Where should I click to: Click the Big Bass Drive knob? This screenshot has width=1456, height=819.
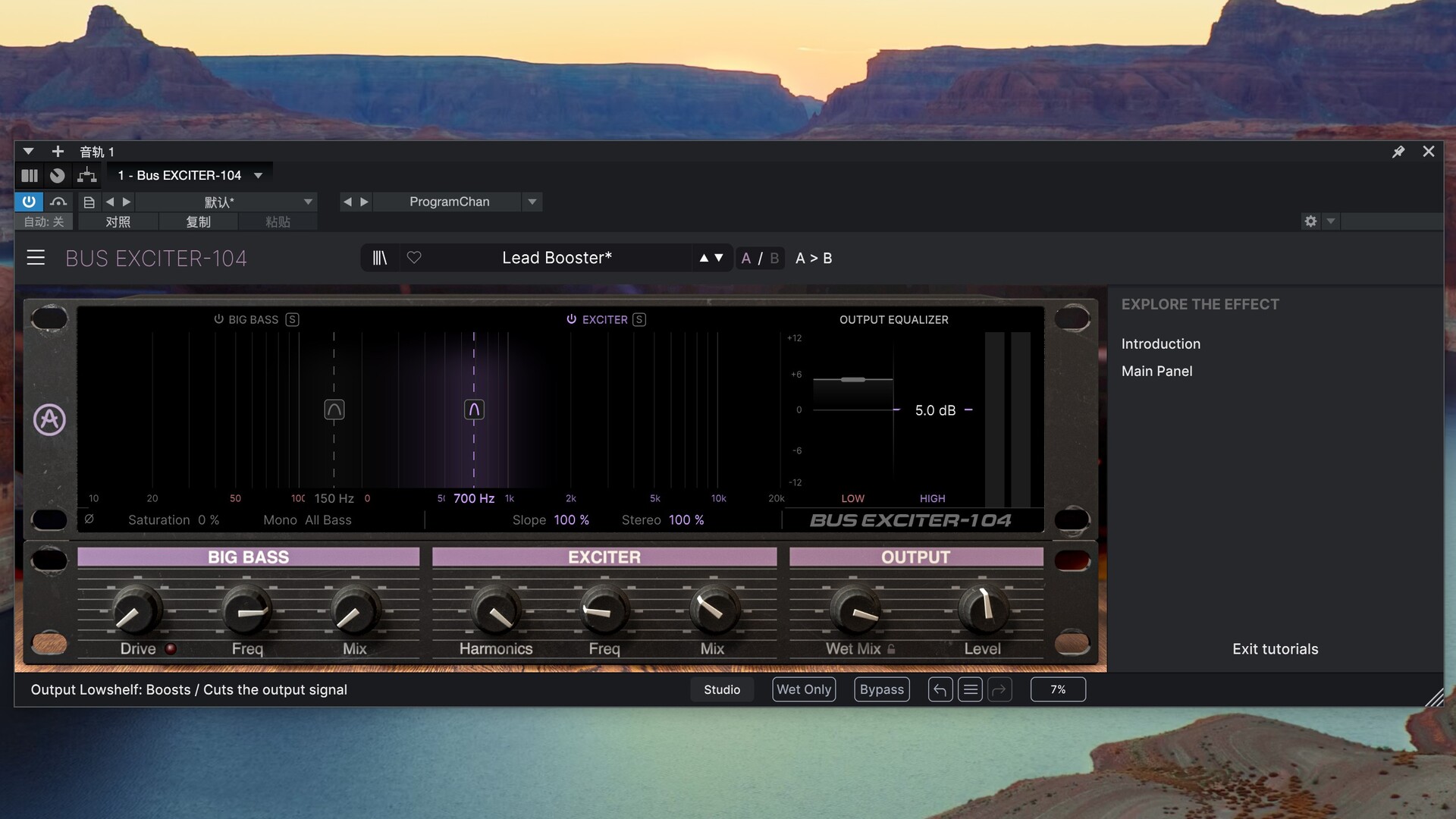coord(137,610)
